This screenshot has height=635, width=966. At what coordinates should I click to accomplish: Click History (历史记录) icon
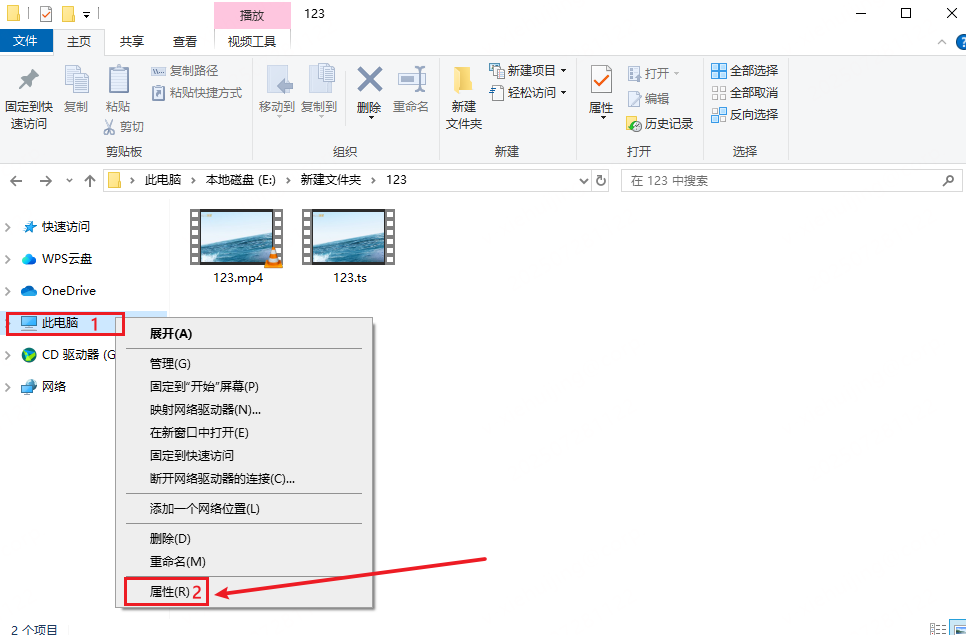tap(660, 124)
